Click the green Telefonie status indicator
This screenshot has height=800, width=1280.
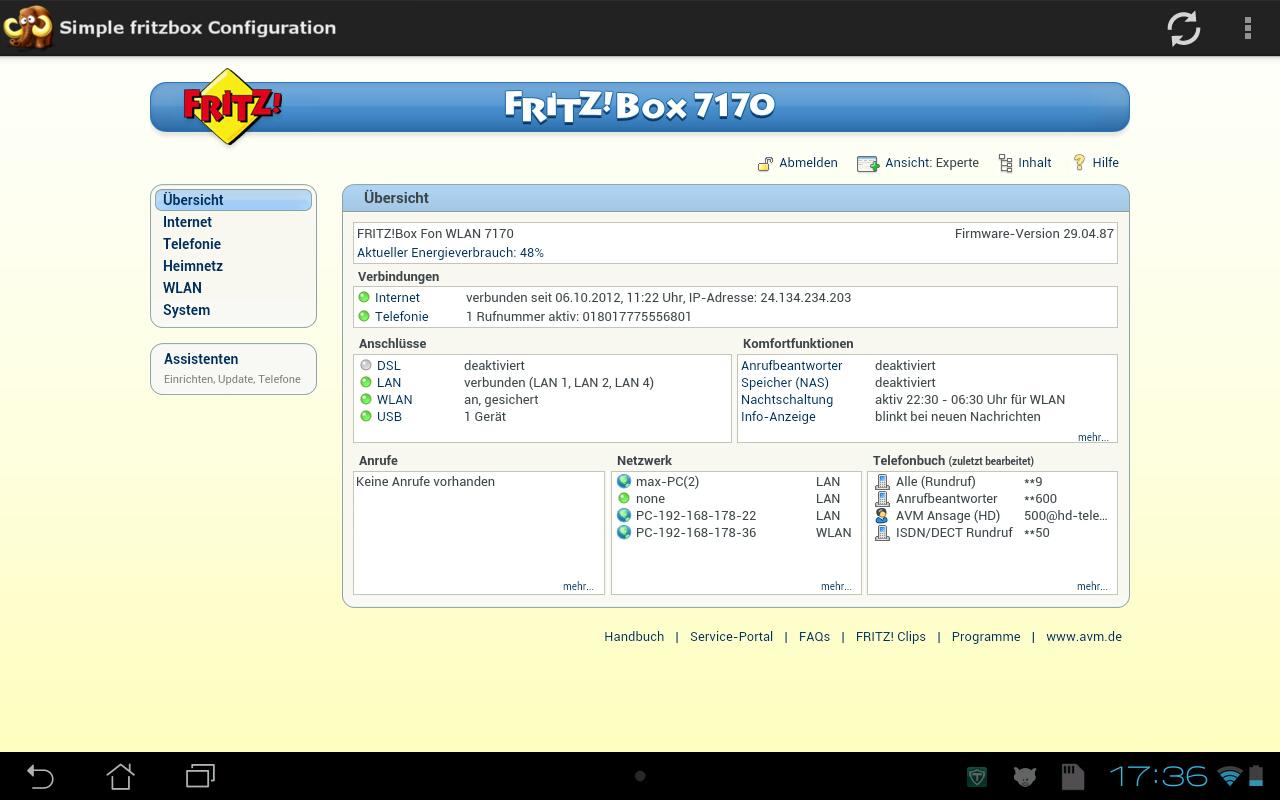364,316
